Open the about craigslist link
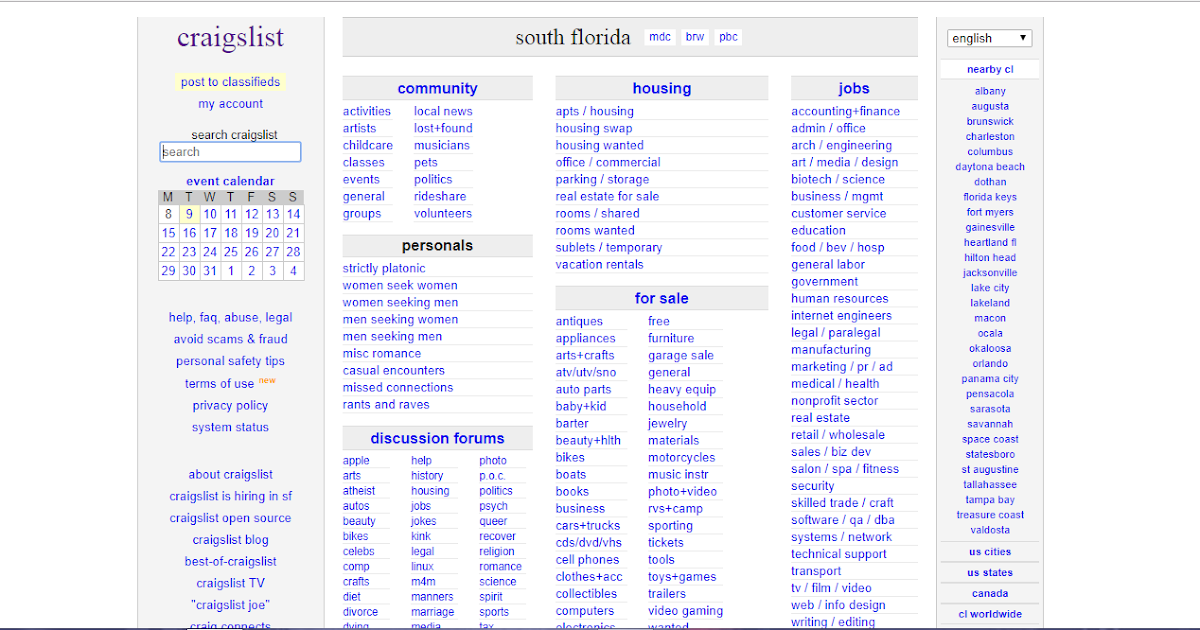 click(x=230, y=475)
